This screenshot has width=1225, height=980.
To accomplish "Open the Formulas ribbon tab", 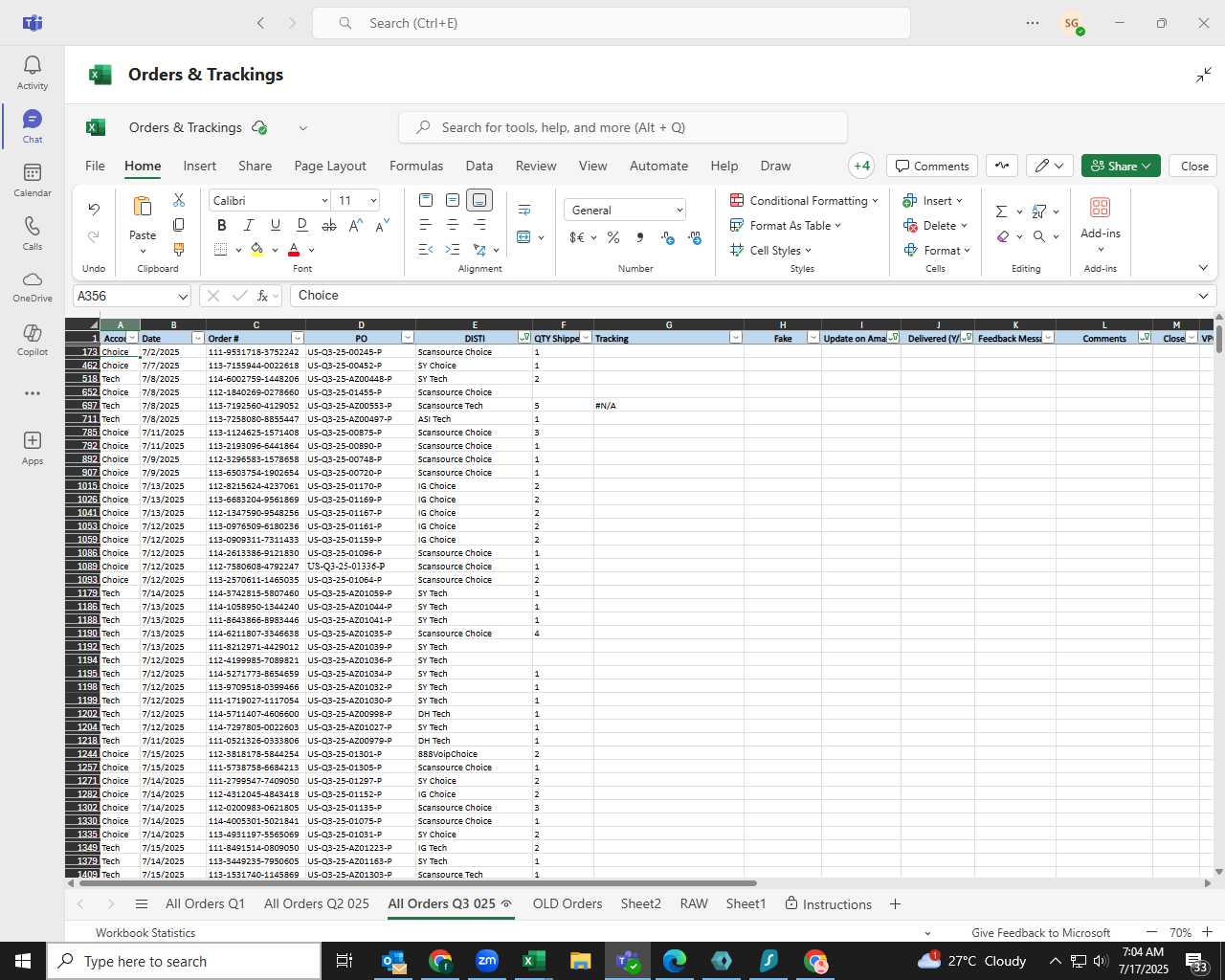I will (416, 166).
